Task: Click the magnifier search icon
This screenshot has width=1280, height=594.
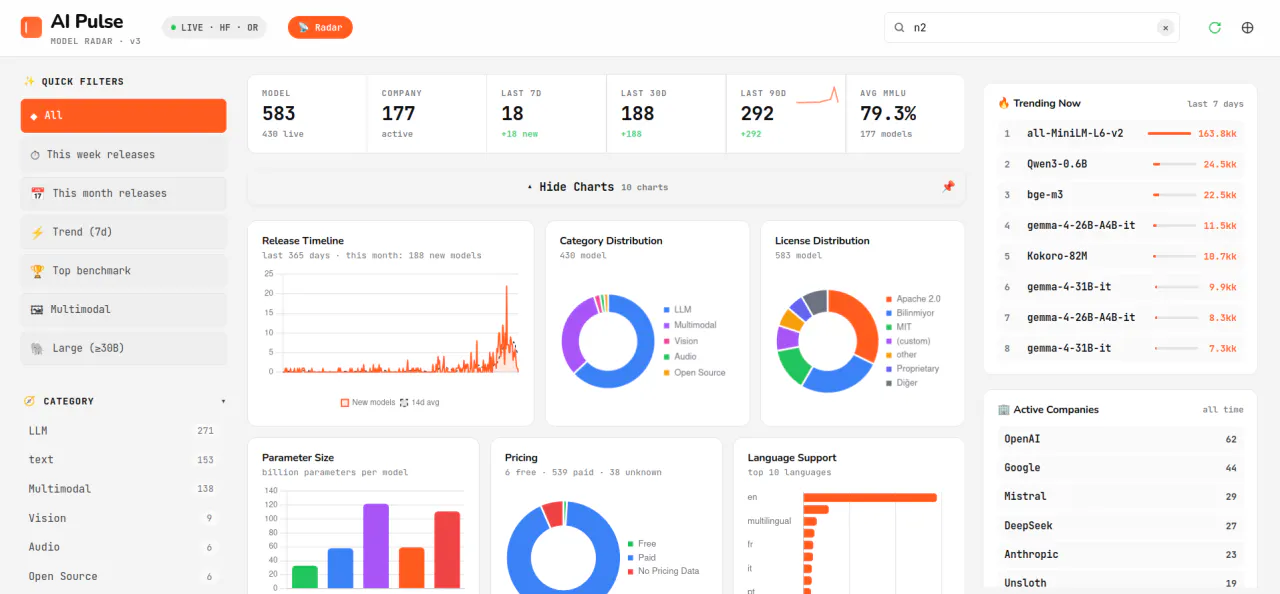Action: click(899, 28)
